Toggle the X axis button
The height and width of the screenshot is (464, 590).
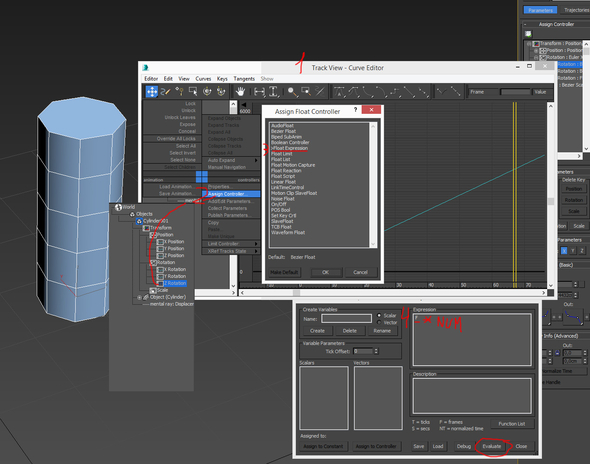pyautogui.click(x=564, y=251)
